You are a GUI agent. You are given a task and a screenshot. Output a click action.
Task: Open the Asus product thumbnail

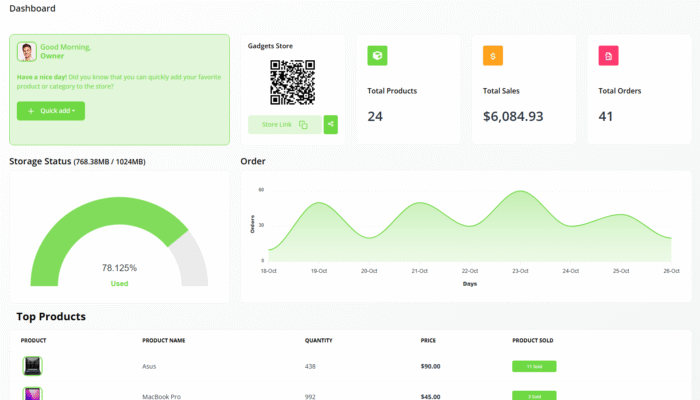[33, 366]
